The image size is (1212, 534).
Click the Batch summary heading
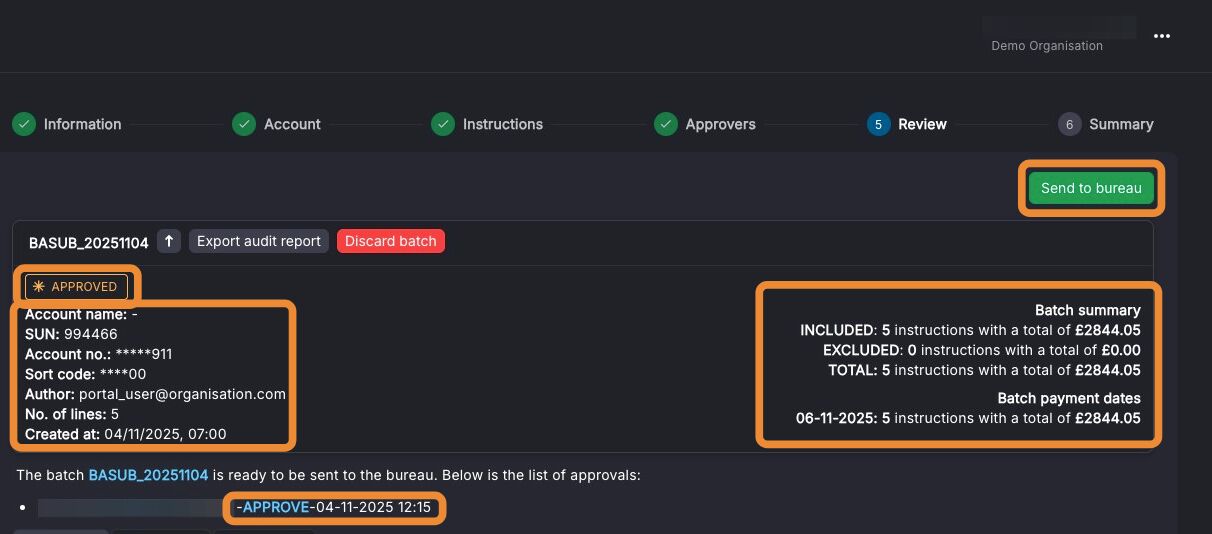(x=1088, y=310)
